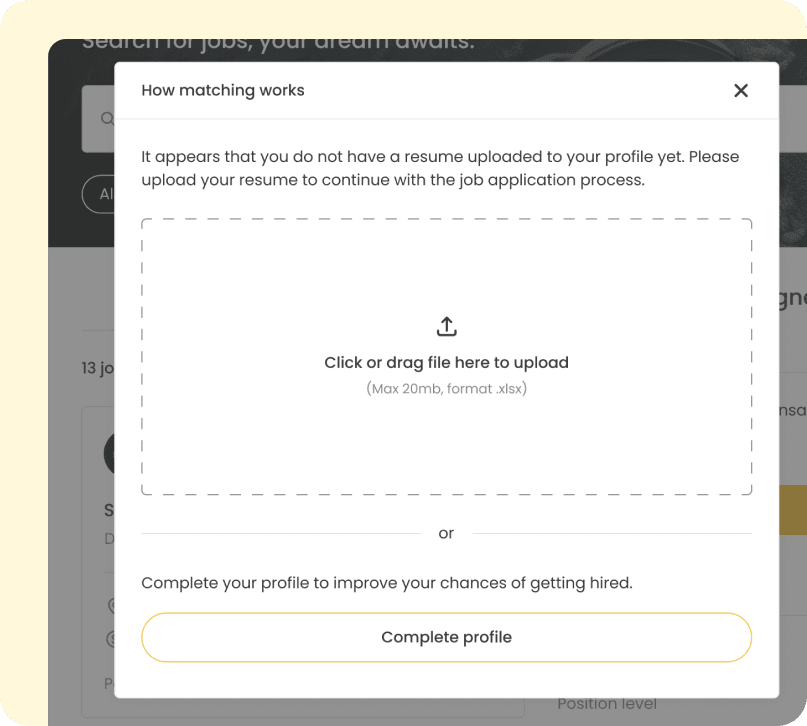Click the resume-not-uploaded notice text
The height and width of the screenshot is (726, 807).
coord(440,169)
